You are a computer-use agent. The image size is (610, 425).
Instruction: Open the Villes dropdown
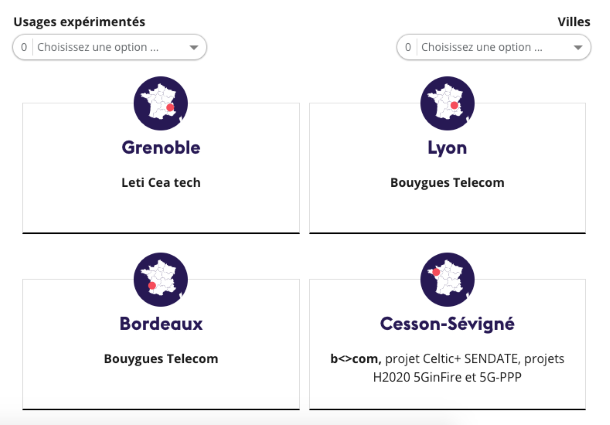(494, 47)
